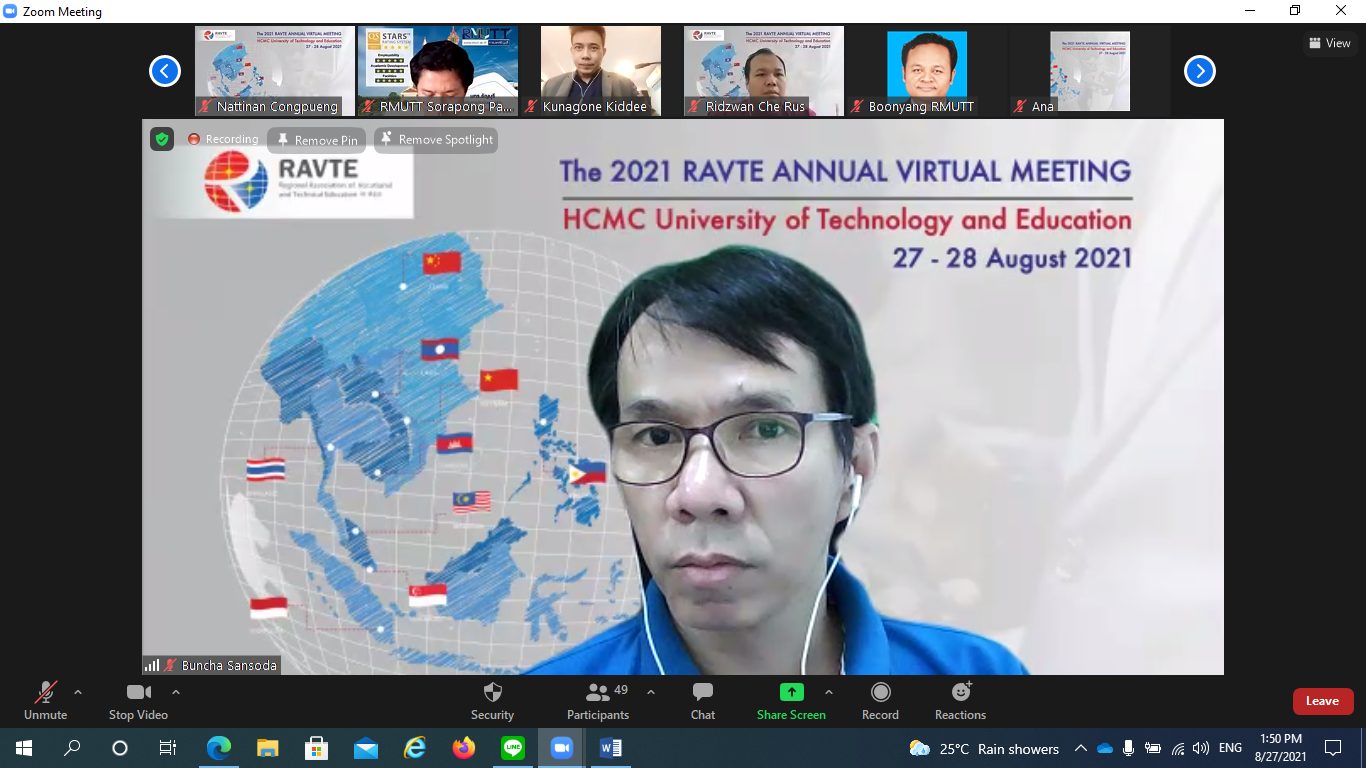Click the Buncha Sansoda name label

click(x=229, y=665)
